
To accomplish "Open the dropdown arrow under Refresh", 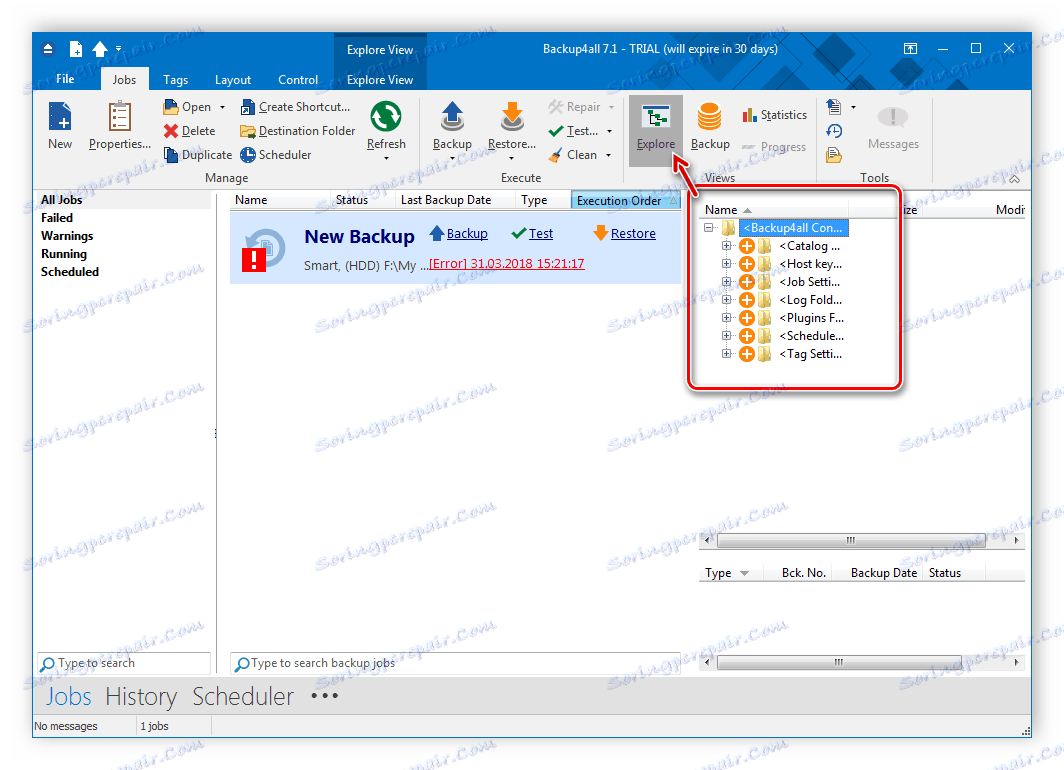I will pos(386,159).
